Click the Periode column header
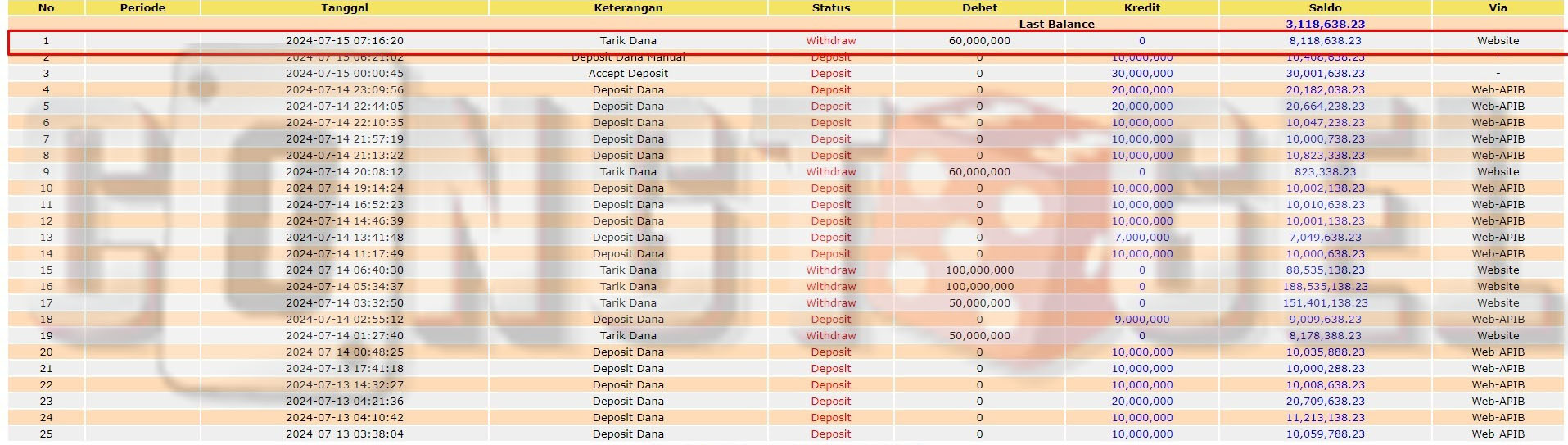Image resolution: width=1568 pixels, height=445 pixels. [142, 7]
